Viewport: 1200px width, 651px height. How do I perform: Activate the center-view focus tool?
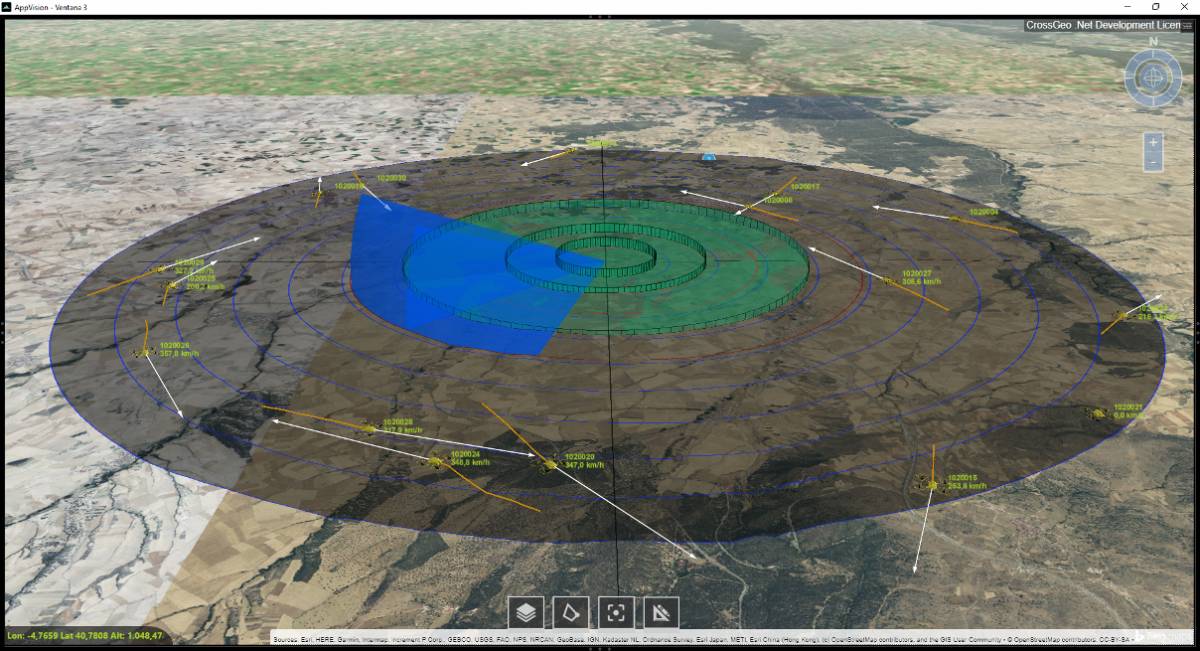(616, 612)
